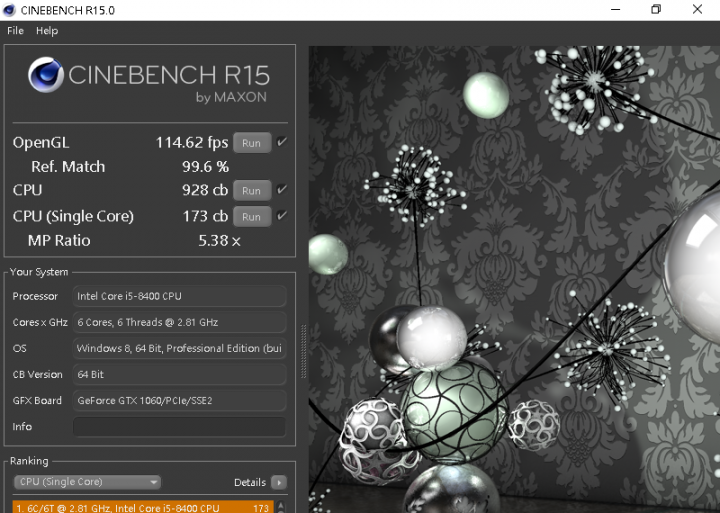Close the CINEBENCH window
This screenshot has height=513, width=720.
click(697, 10)
